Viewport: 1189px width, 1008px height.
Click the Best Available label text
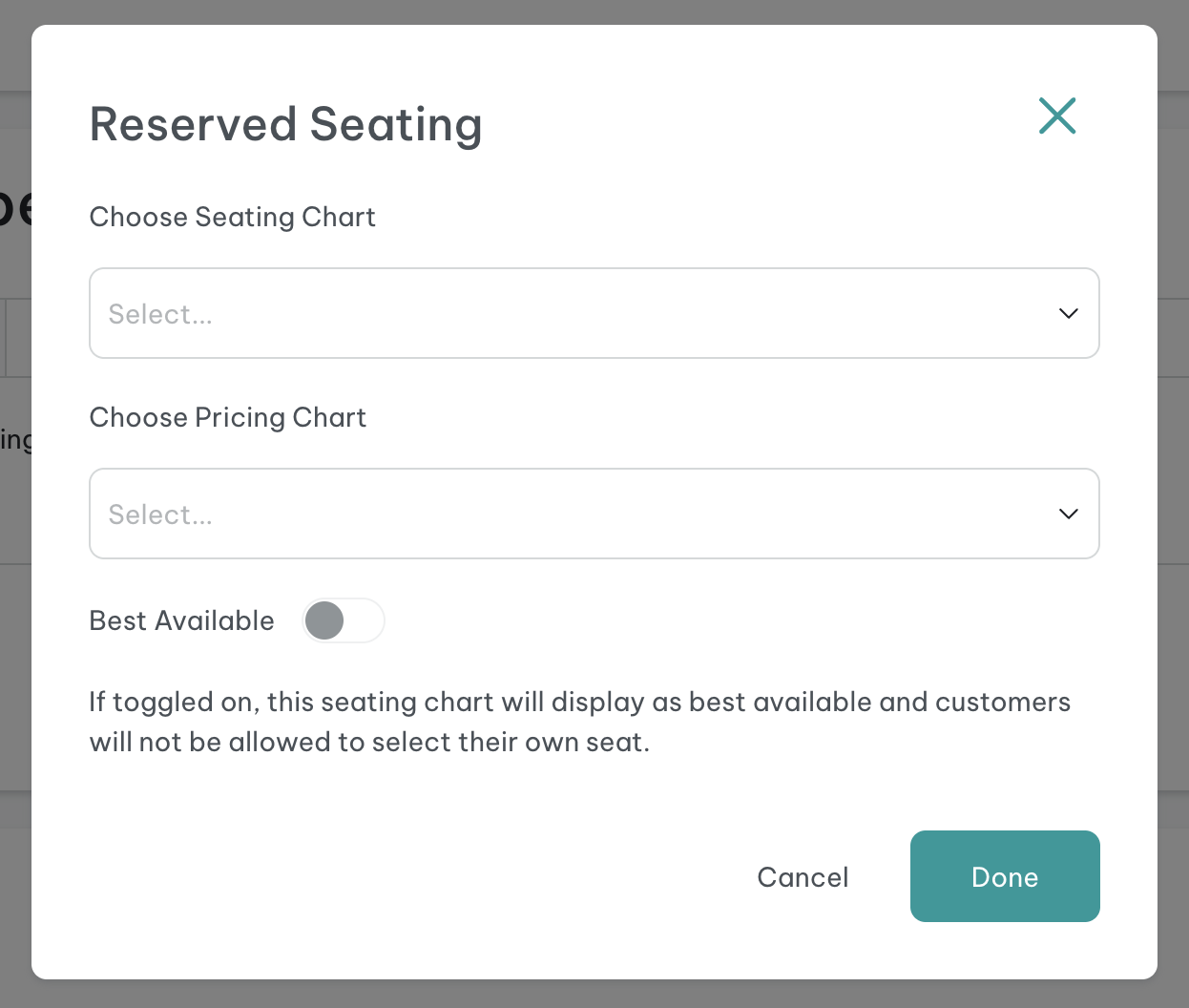point(181,620)
